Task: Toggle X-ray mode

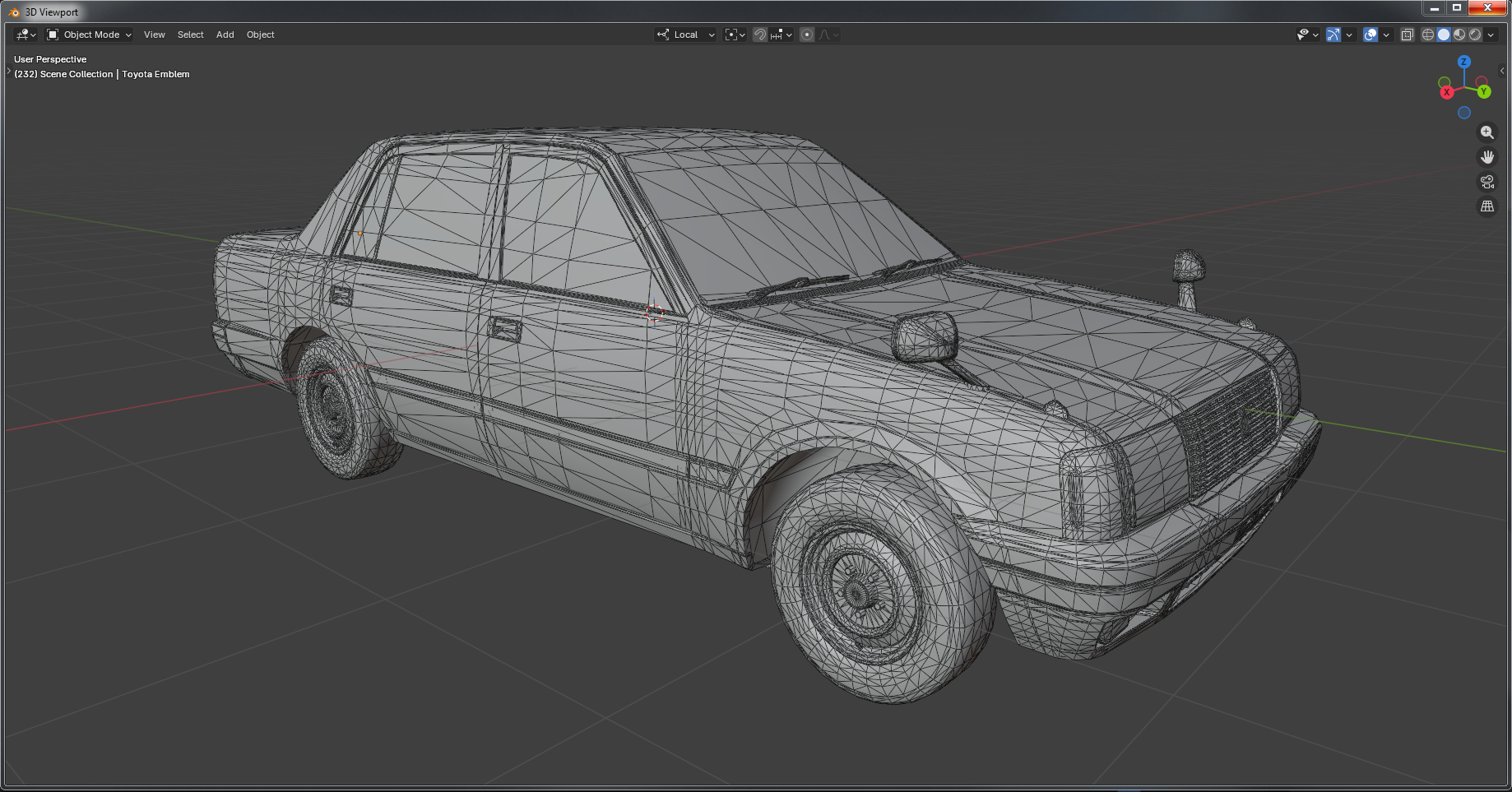Action: click(x=1408, y=35)
